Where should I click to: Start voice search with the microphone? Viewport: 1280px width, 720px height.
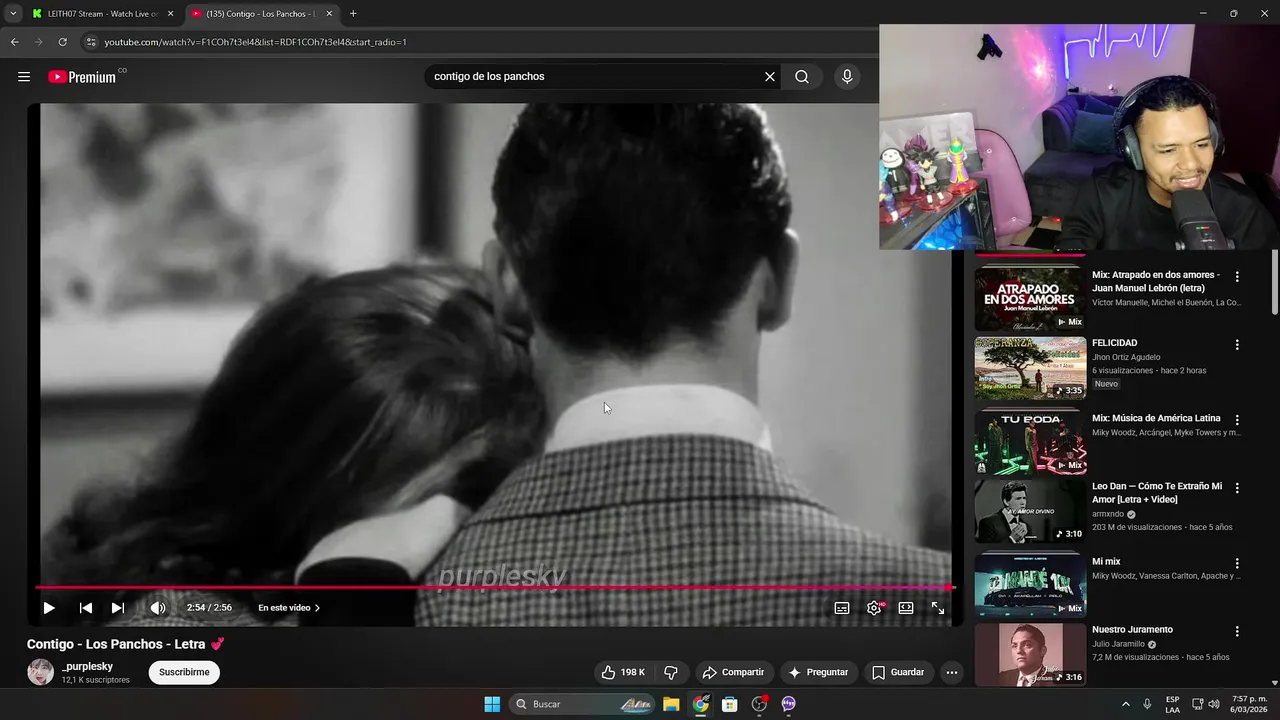[x=847, y=77]
